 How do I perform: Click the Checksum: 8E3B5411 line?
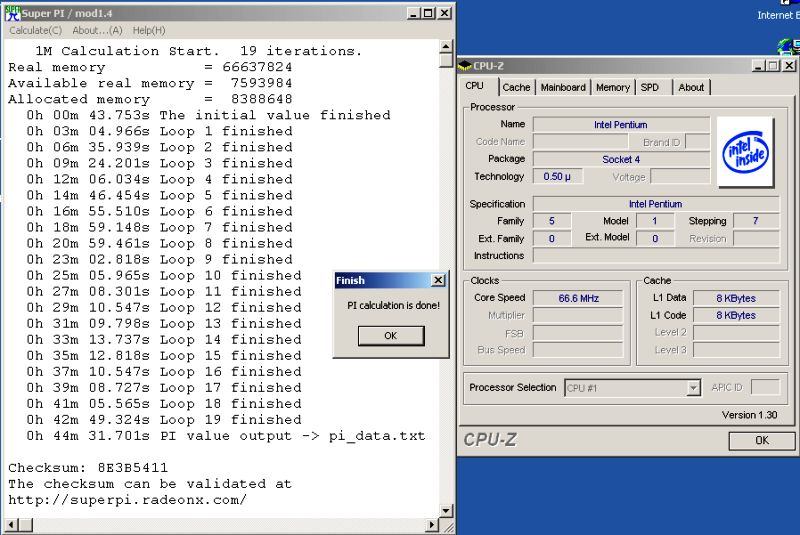click(x=88, y=468)
